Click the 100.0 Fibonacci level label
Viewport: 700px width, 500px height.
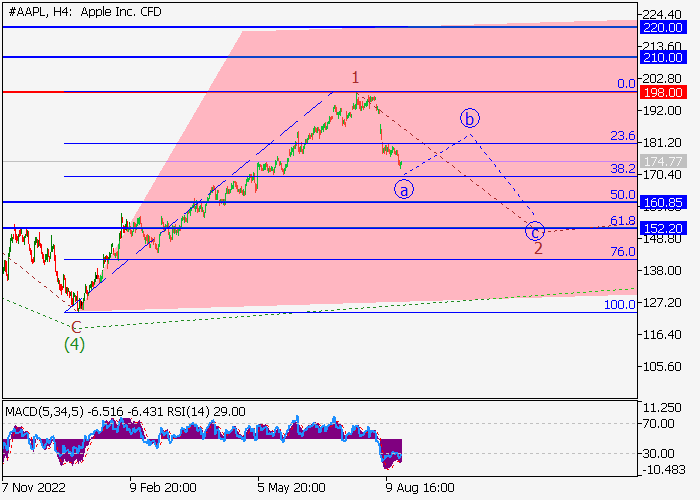pyautogui.click(x=620, y=305)
